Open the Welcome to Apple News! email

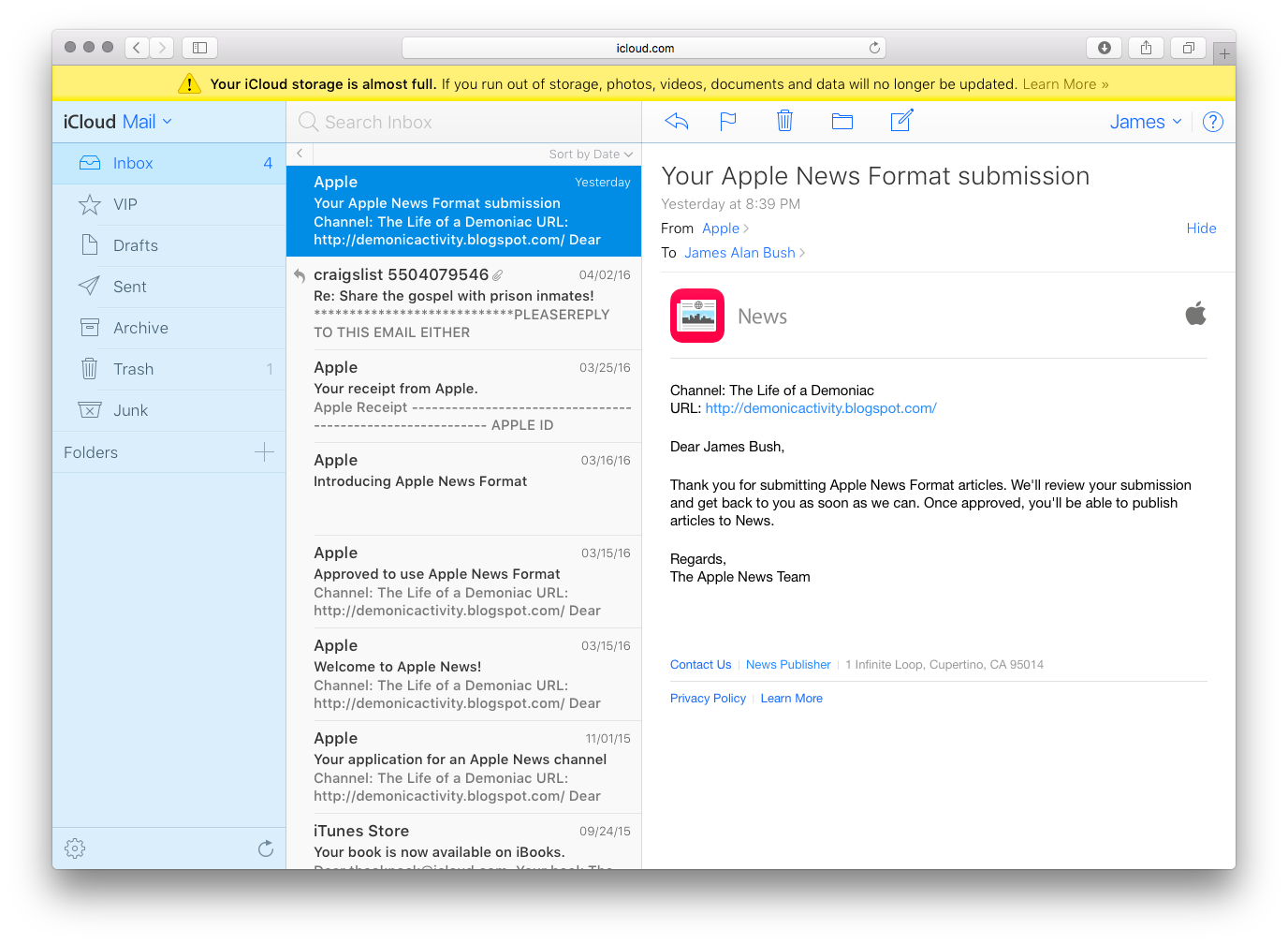pos(463,674)
